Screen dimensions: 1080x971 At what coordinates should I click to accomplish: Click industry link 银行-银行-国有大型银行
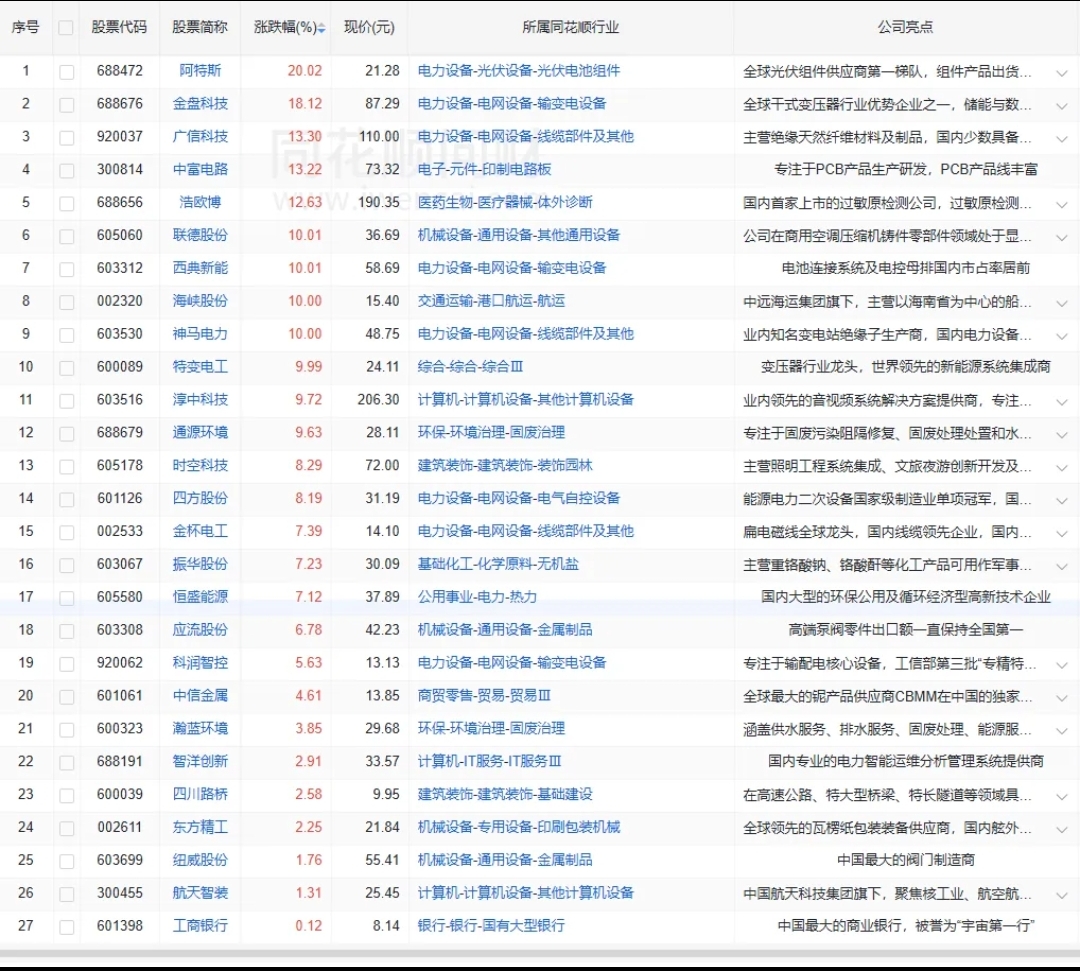[491, 926]
